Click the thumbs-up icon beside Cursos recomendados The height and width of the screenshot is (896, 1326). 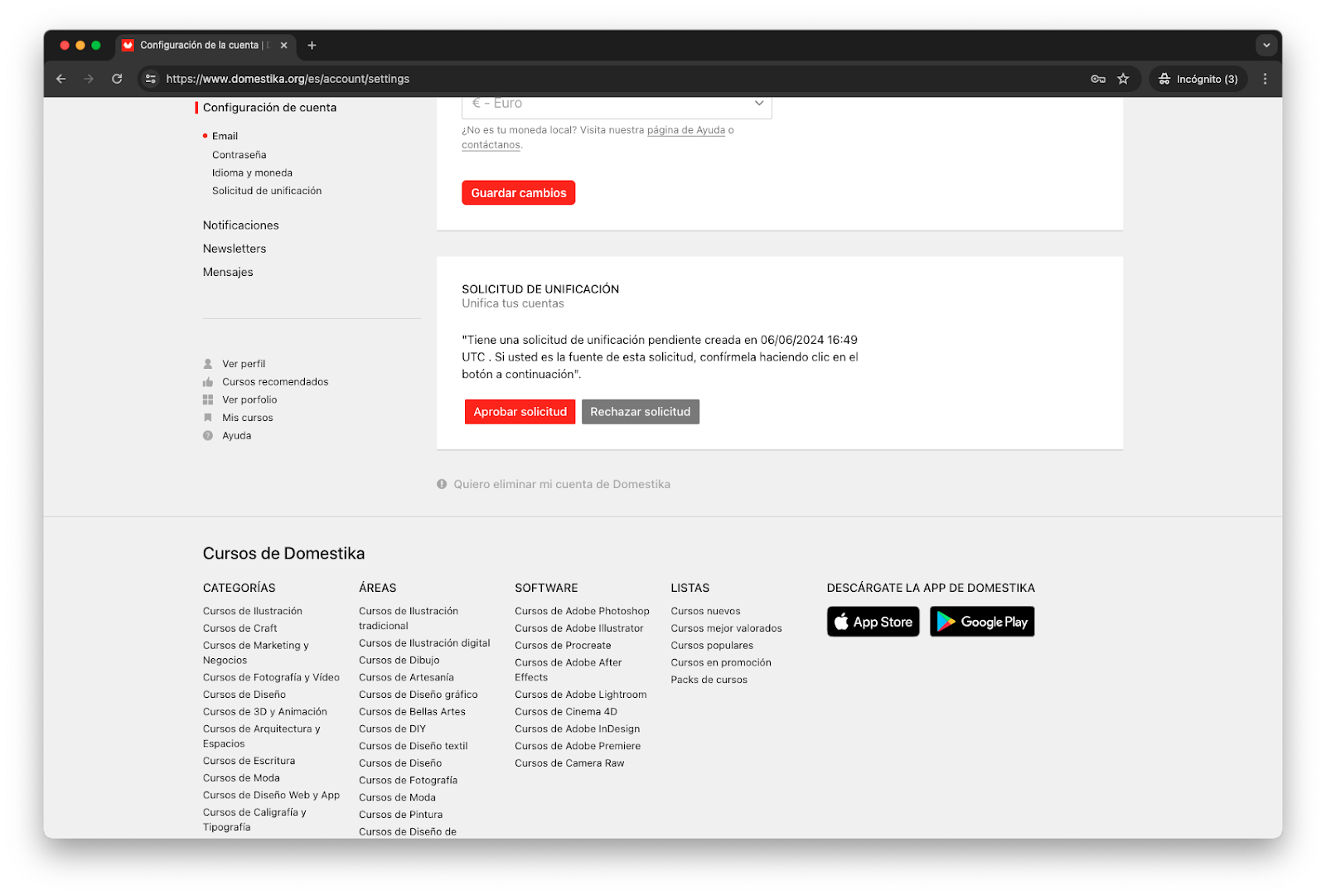208,382
